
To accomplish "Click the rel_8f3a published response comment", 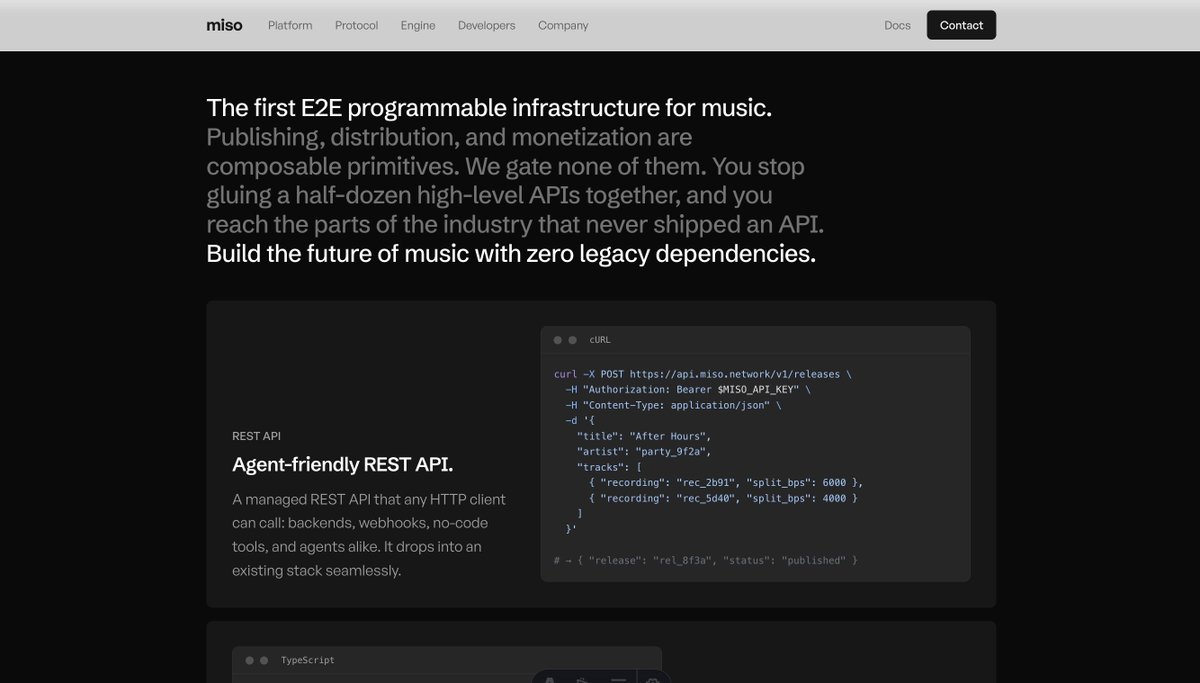I will point(706,560).
